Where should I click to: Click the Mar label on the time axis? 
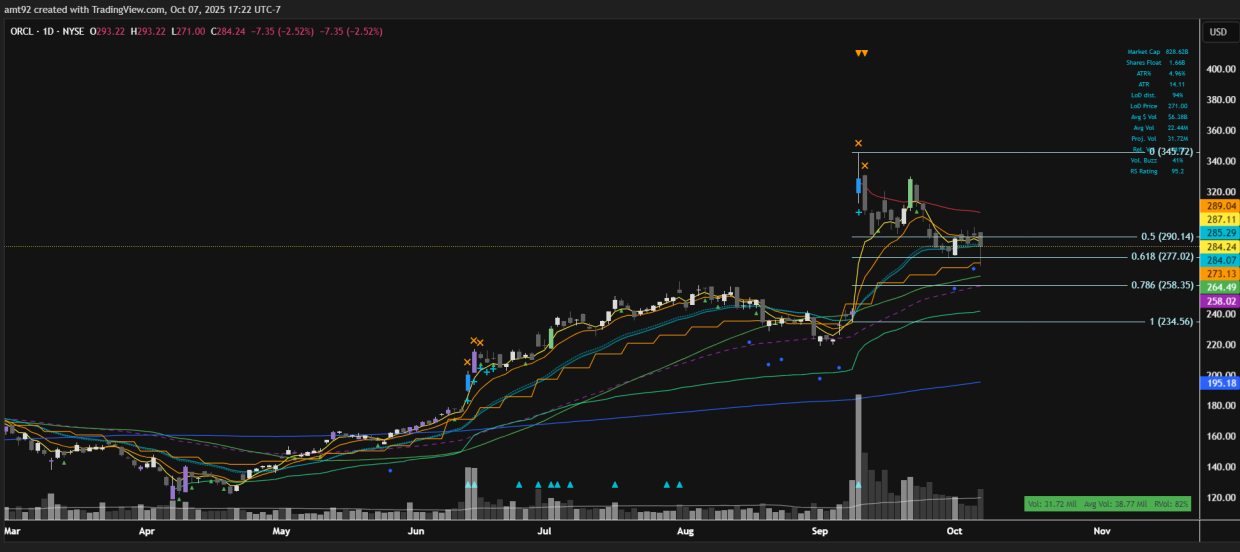[x=13, y=534]
